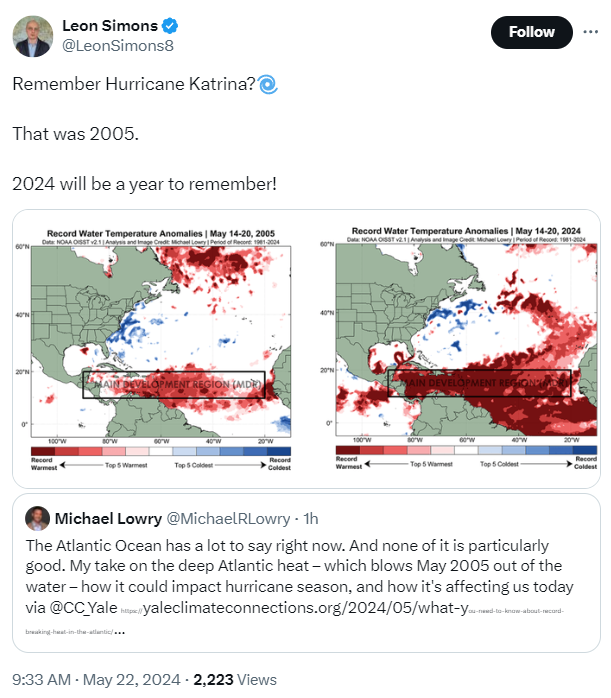Click the Record Coldest legend swatch on the 2024 map
Viewport: 611px width, 698px height.
pos(585,451)
